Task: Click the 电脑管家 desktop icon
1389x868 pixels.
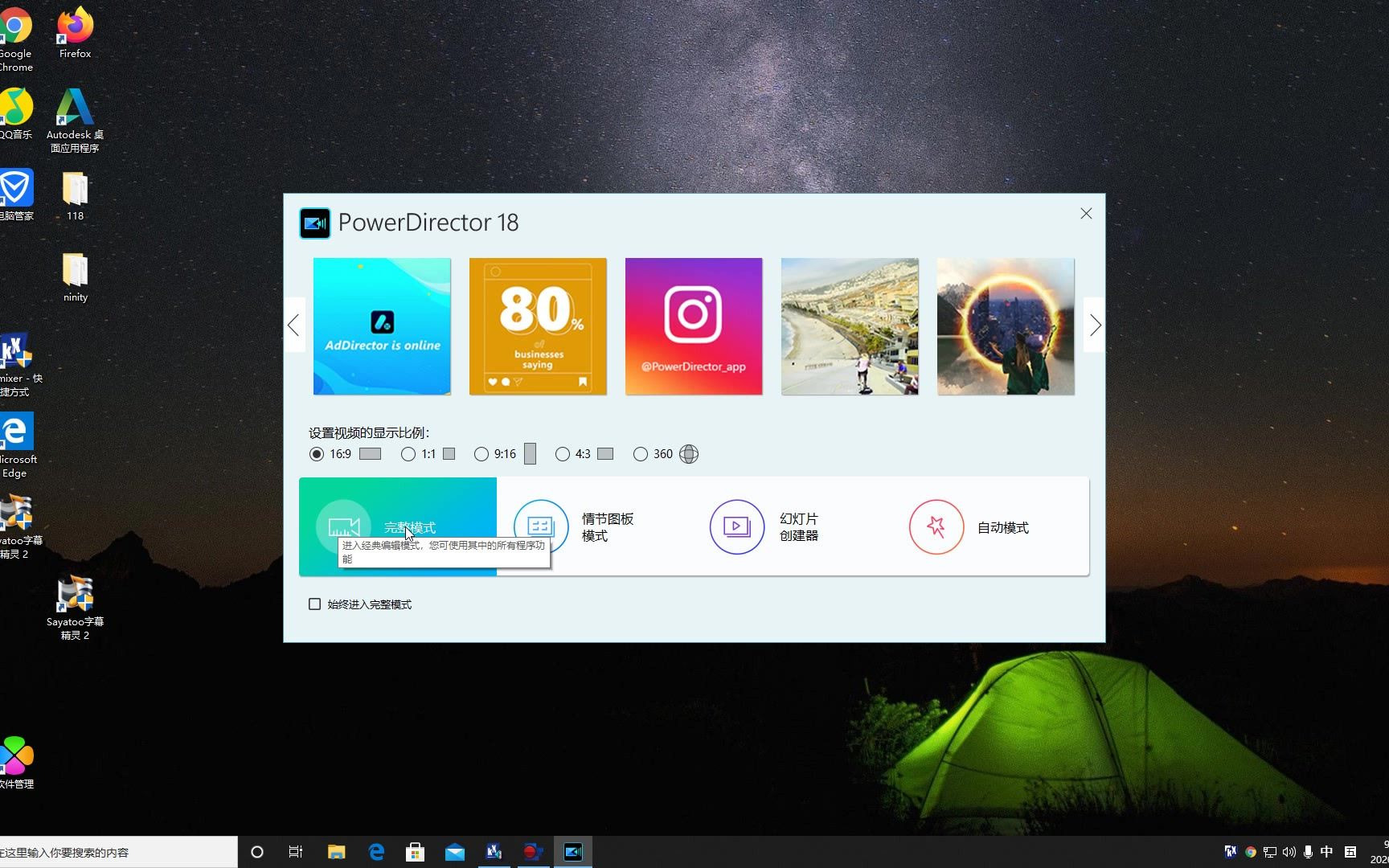Action: click(16, 194)
